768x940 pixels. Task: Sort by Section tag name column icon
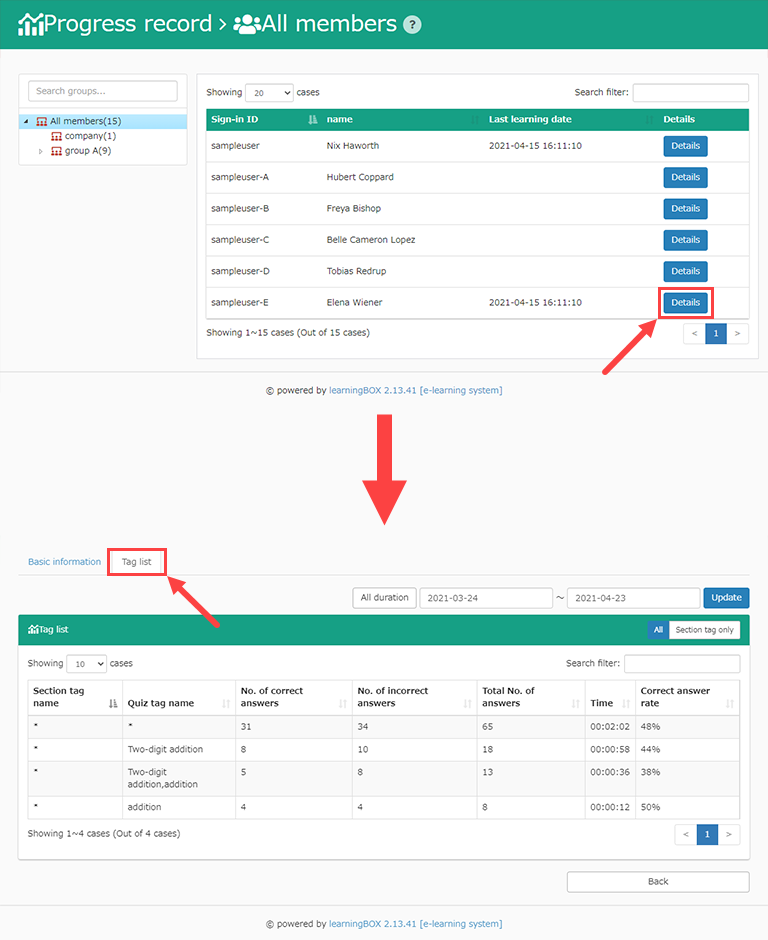112,704
